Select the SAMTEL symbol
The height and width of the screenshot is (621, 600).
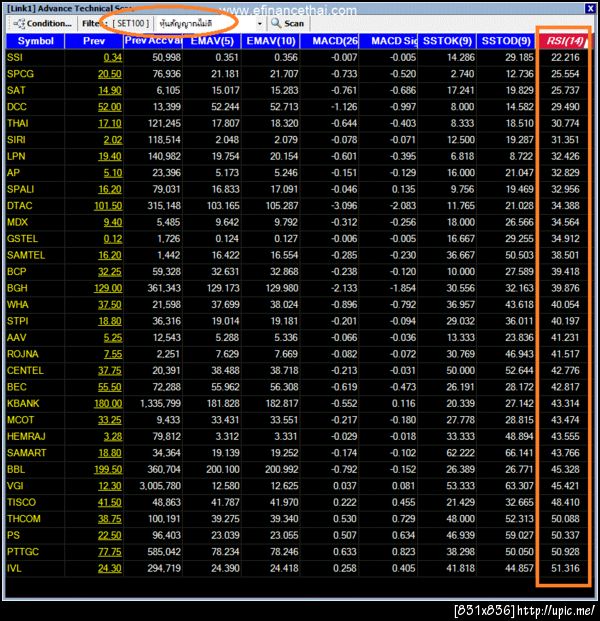(x=26, y=255)
